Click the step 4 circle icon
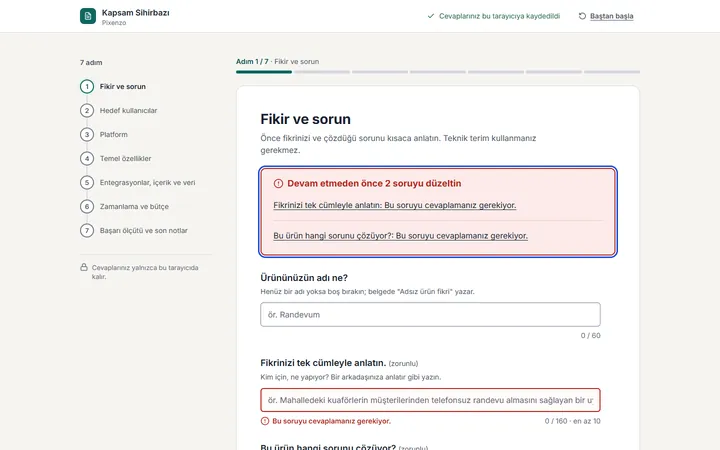Image resolution: width=720 pixels, height=450 pixels. (87, 158)
